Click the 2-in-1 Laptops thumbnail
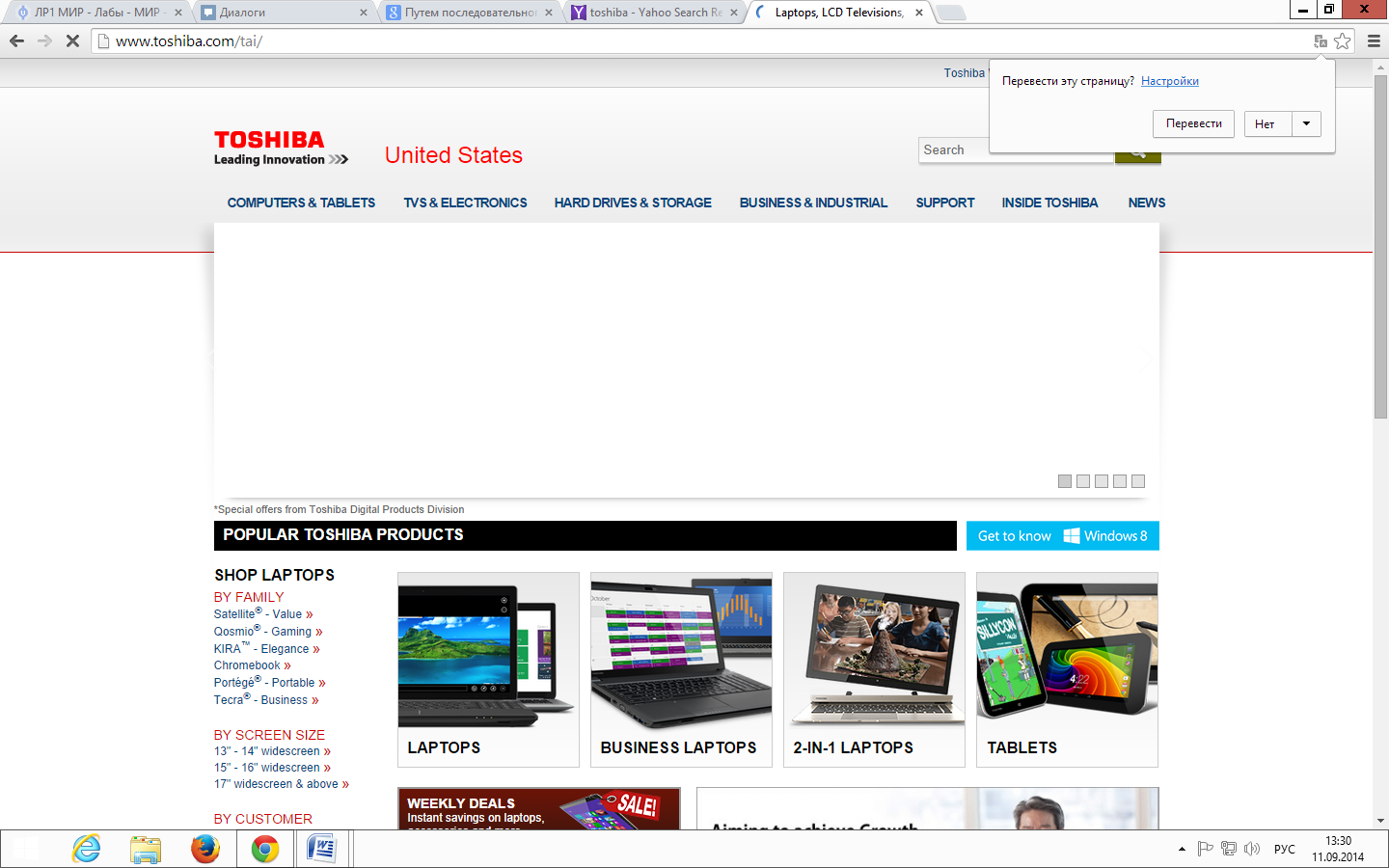 874,669
